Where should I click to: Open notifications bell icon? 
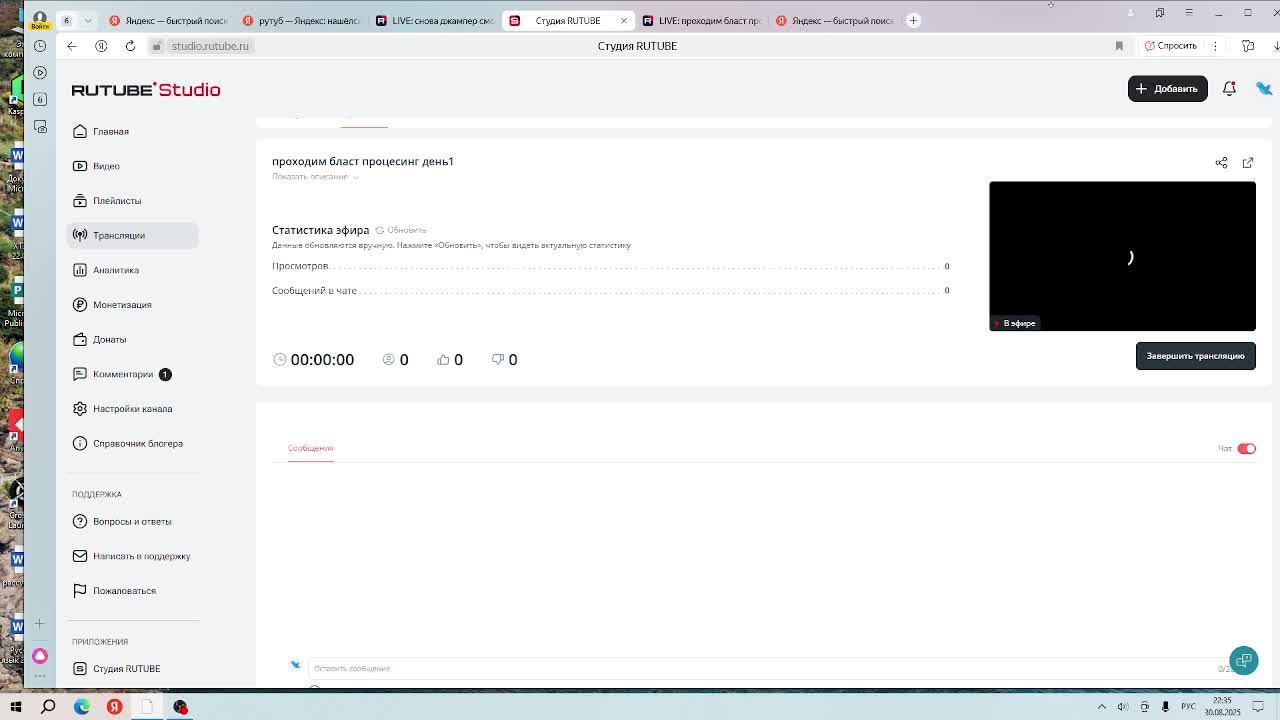pos(1229,88)
